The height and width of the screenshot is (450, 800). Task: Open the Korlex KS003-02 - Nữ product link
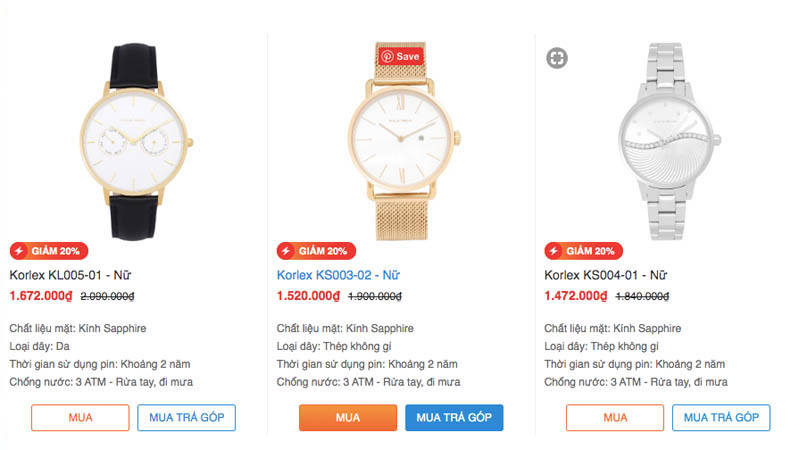pyautogui.click(x=337, y=275)
